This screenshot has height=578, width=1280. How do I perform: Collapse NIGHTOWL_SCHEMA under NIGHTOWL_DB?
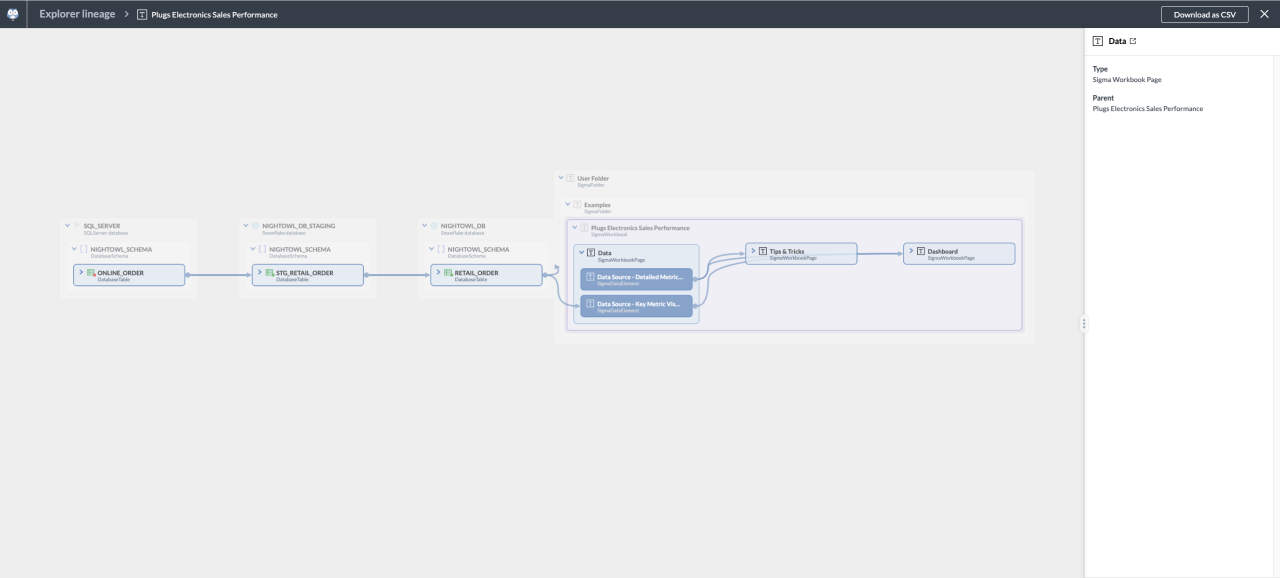coord(431,249)
